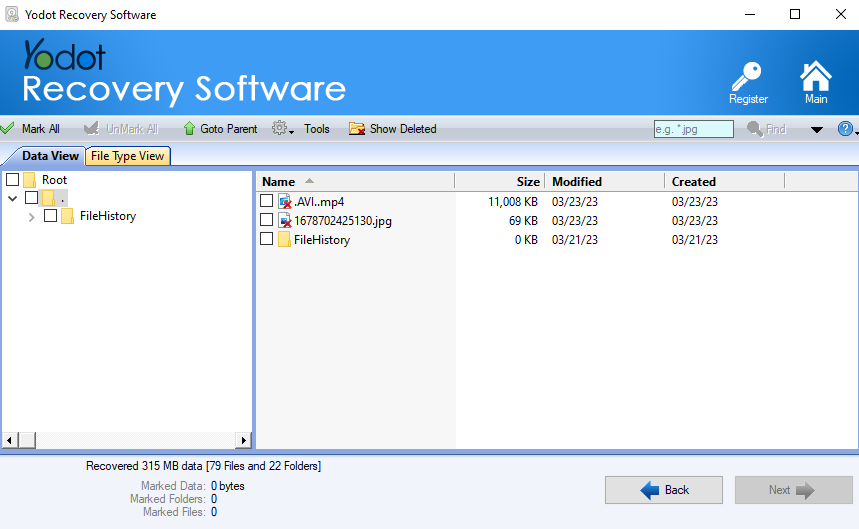Viewport: 859px width, 529px height.
Task: Click the 03/21/23 modified date
Action: coord(575,240)
